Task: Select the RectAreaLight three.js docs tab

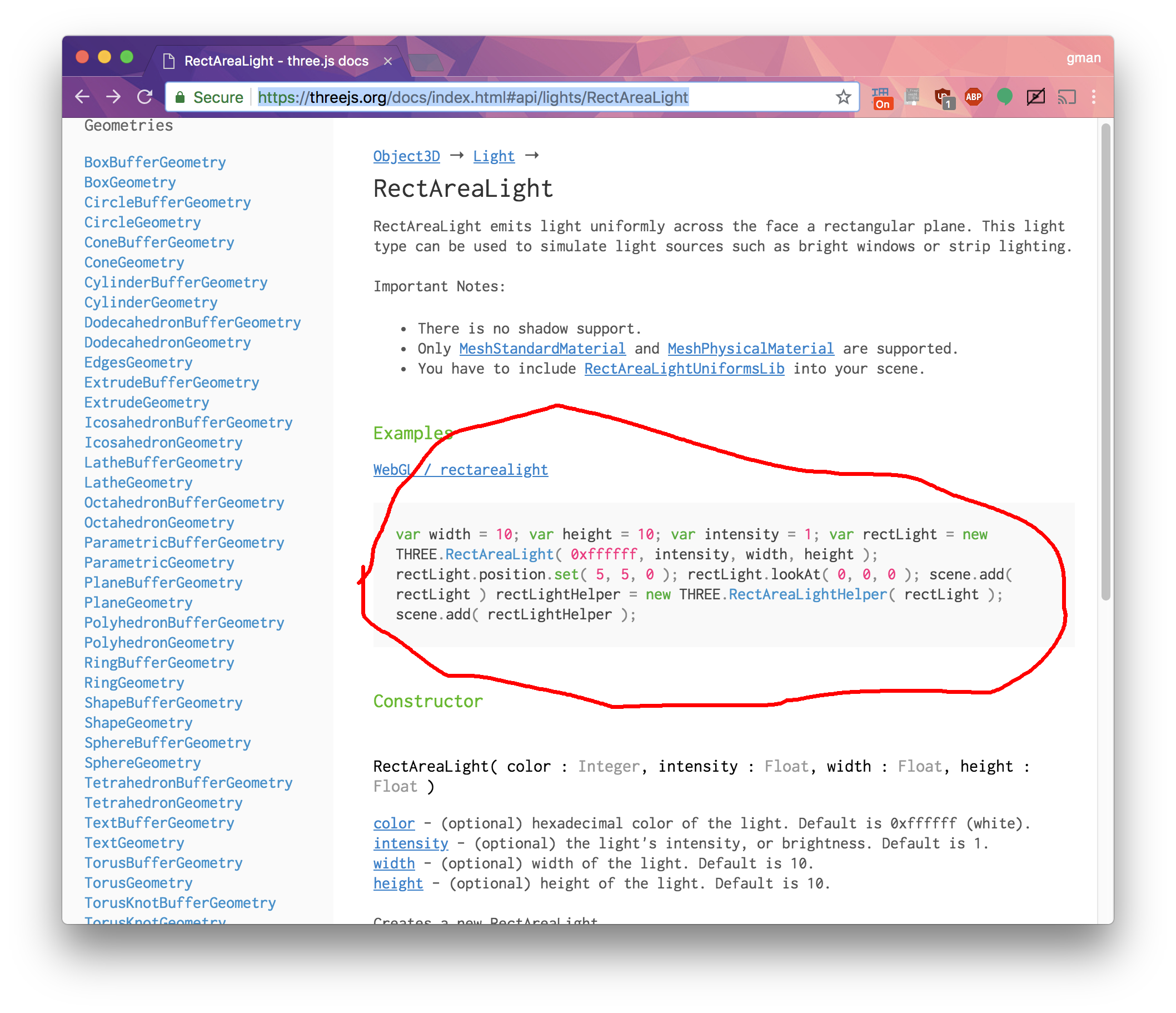Action: pos(275,61)
